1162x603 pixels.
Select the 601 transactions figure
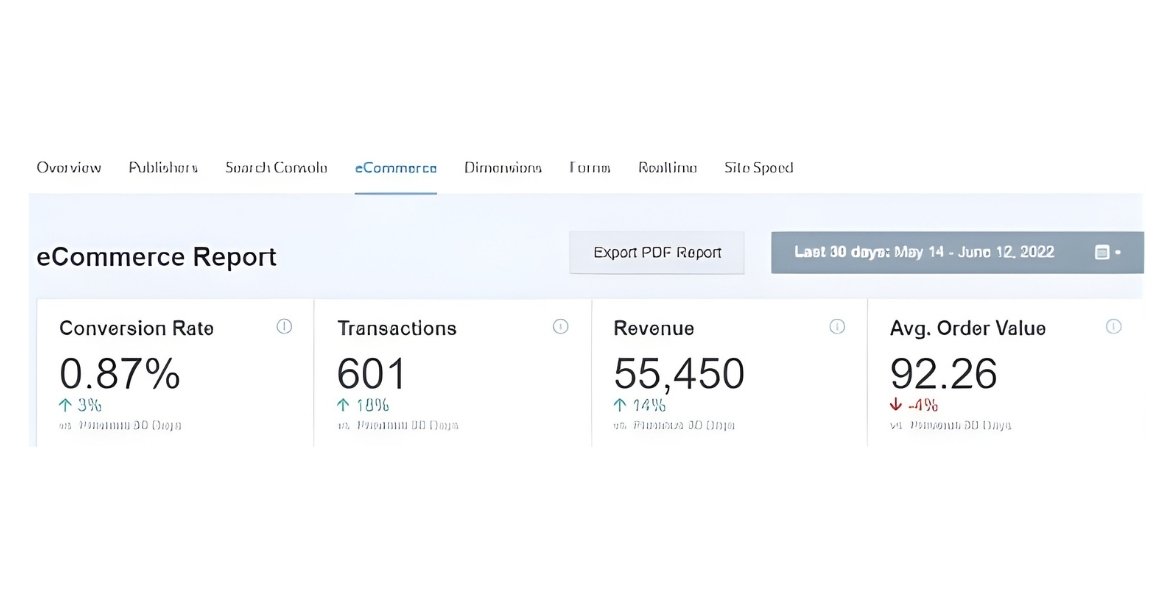point(372,374)
